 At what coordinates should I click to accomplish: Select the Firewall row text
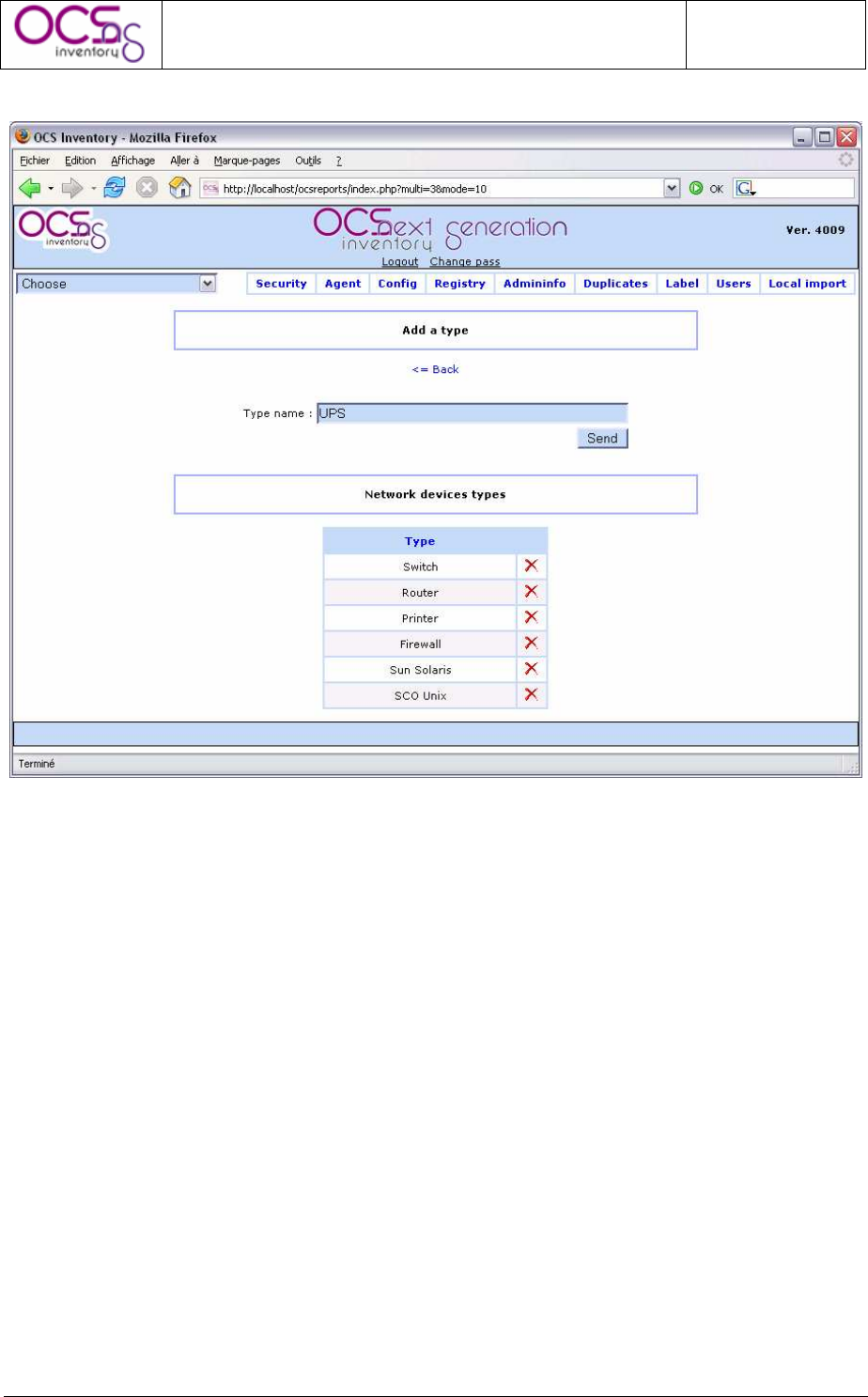pos(420,644)
